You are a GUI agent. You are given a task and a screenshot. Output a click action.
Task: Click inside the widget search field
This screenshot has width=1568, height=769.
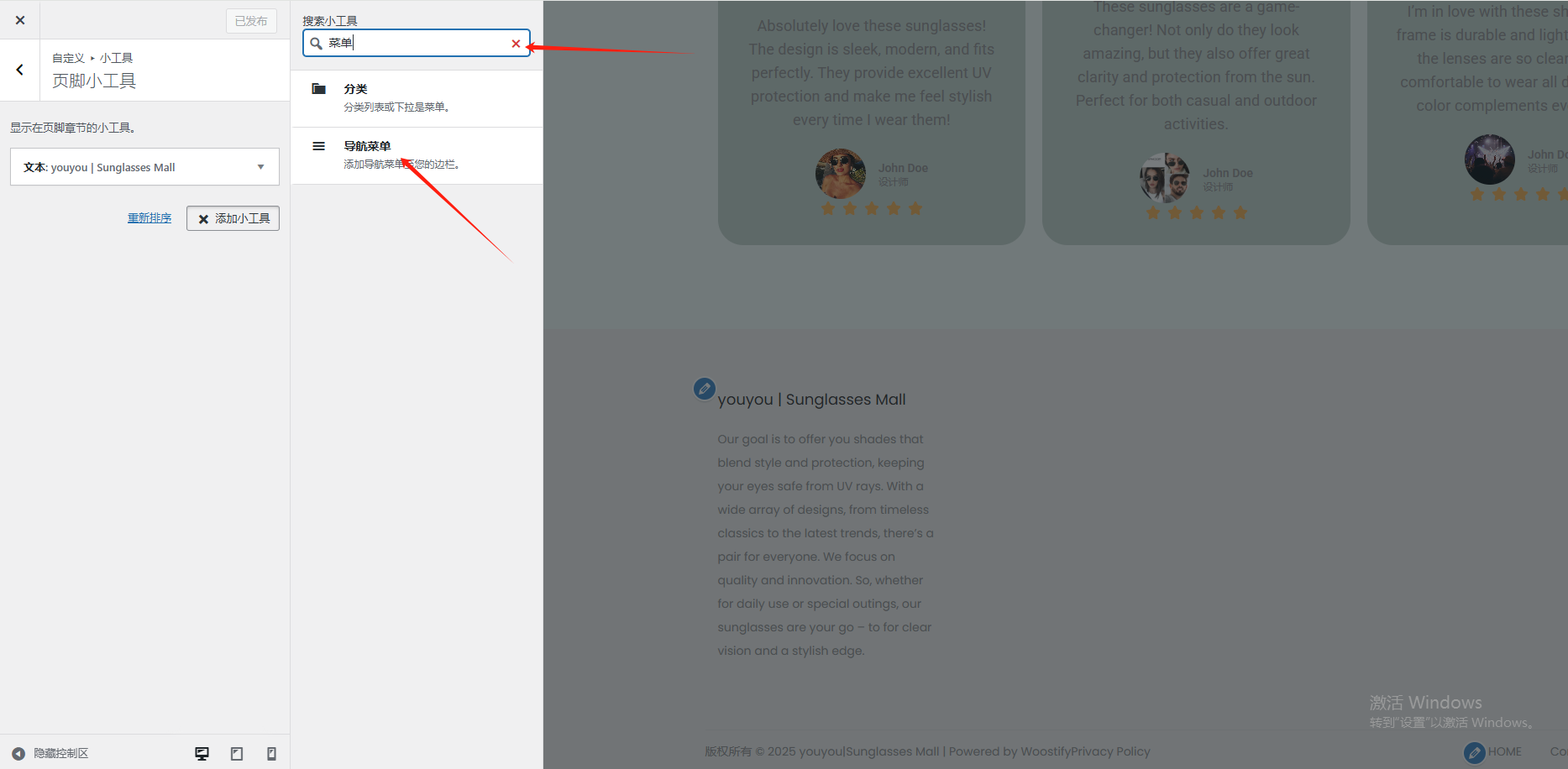pyautogui.click(x=416, y=44)
